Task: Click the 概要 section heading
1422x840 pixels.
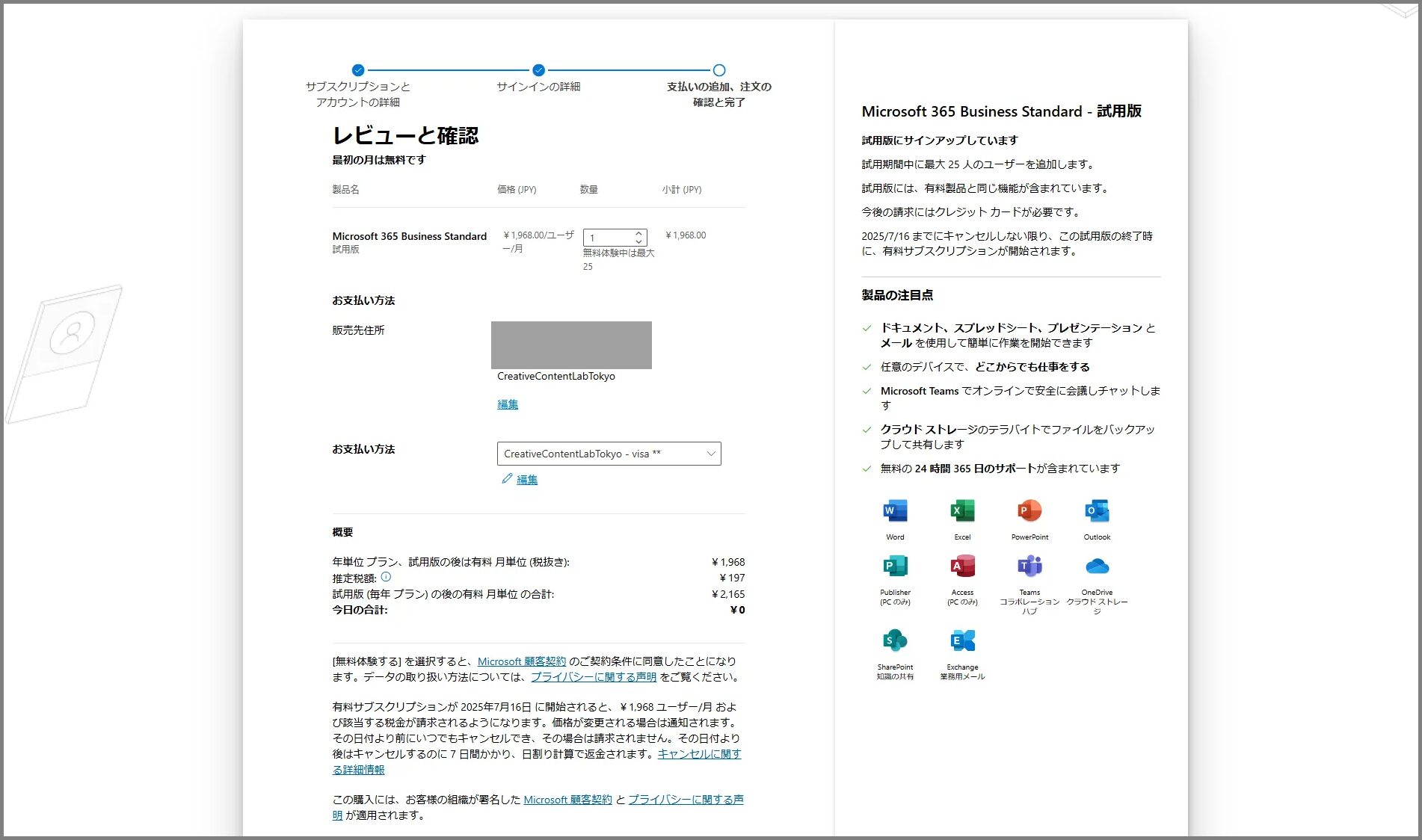Action: [342, 532]
